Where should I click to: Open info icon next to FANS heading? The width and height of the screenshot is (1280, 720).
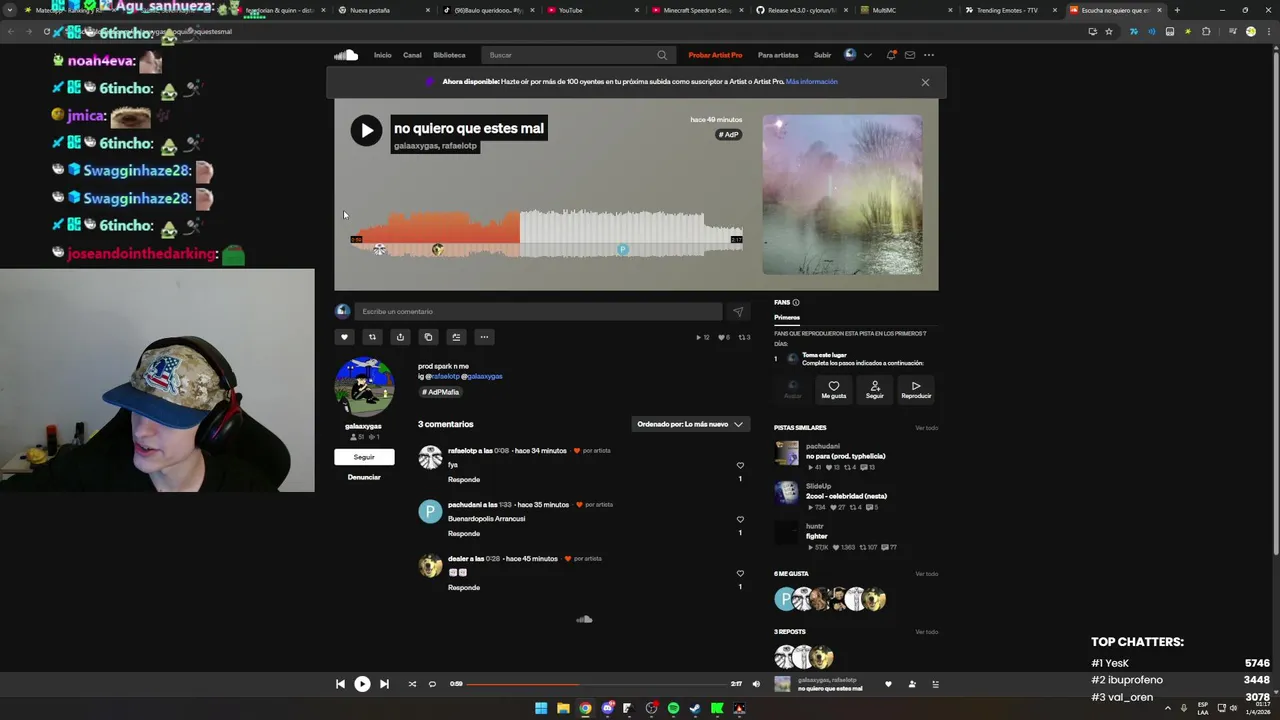pos(796,302)
